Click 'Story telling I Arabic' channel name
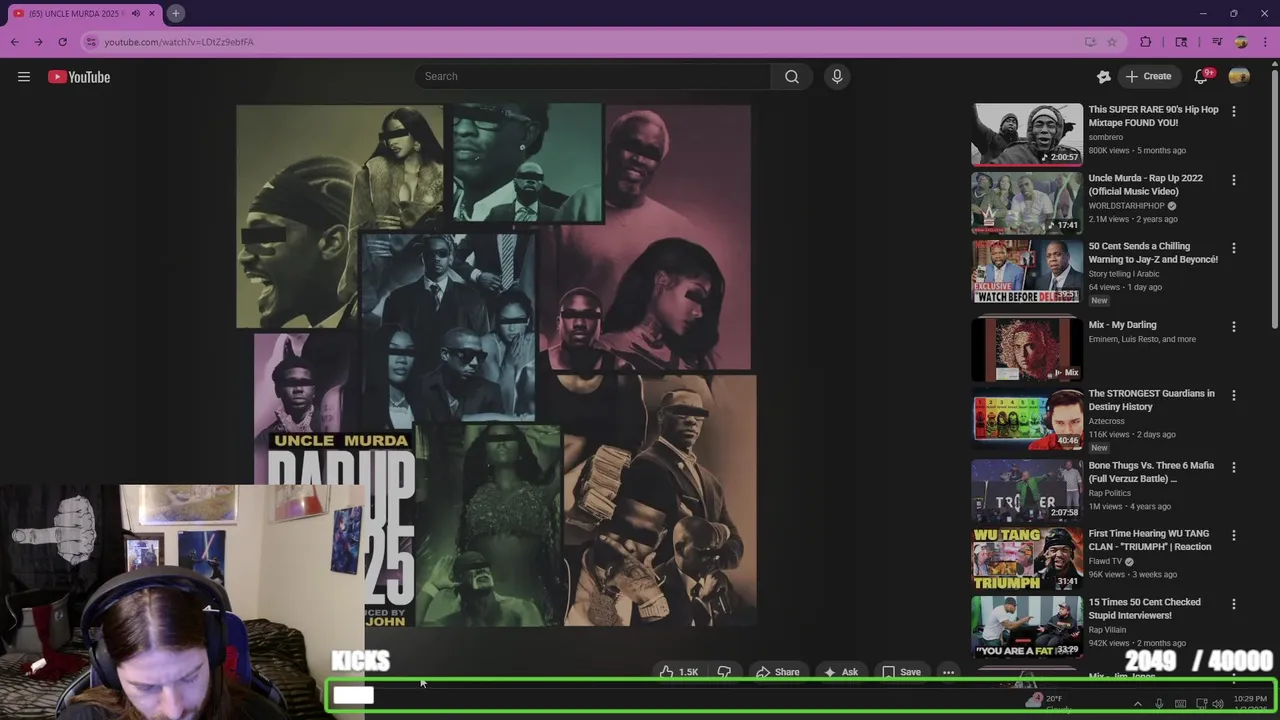Viewport: 1280px width, 720px height. 1126,274
